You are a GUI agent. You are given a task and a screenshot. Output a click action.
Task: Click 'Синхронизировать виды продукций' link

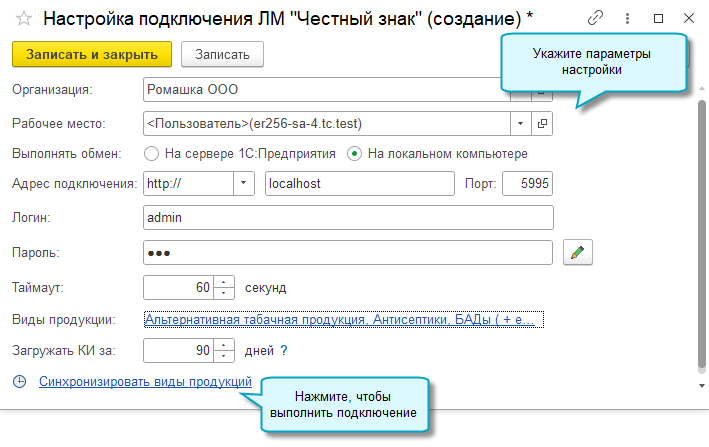(145, 382)
